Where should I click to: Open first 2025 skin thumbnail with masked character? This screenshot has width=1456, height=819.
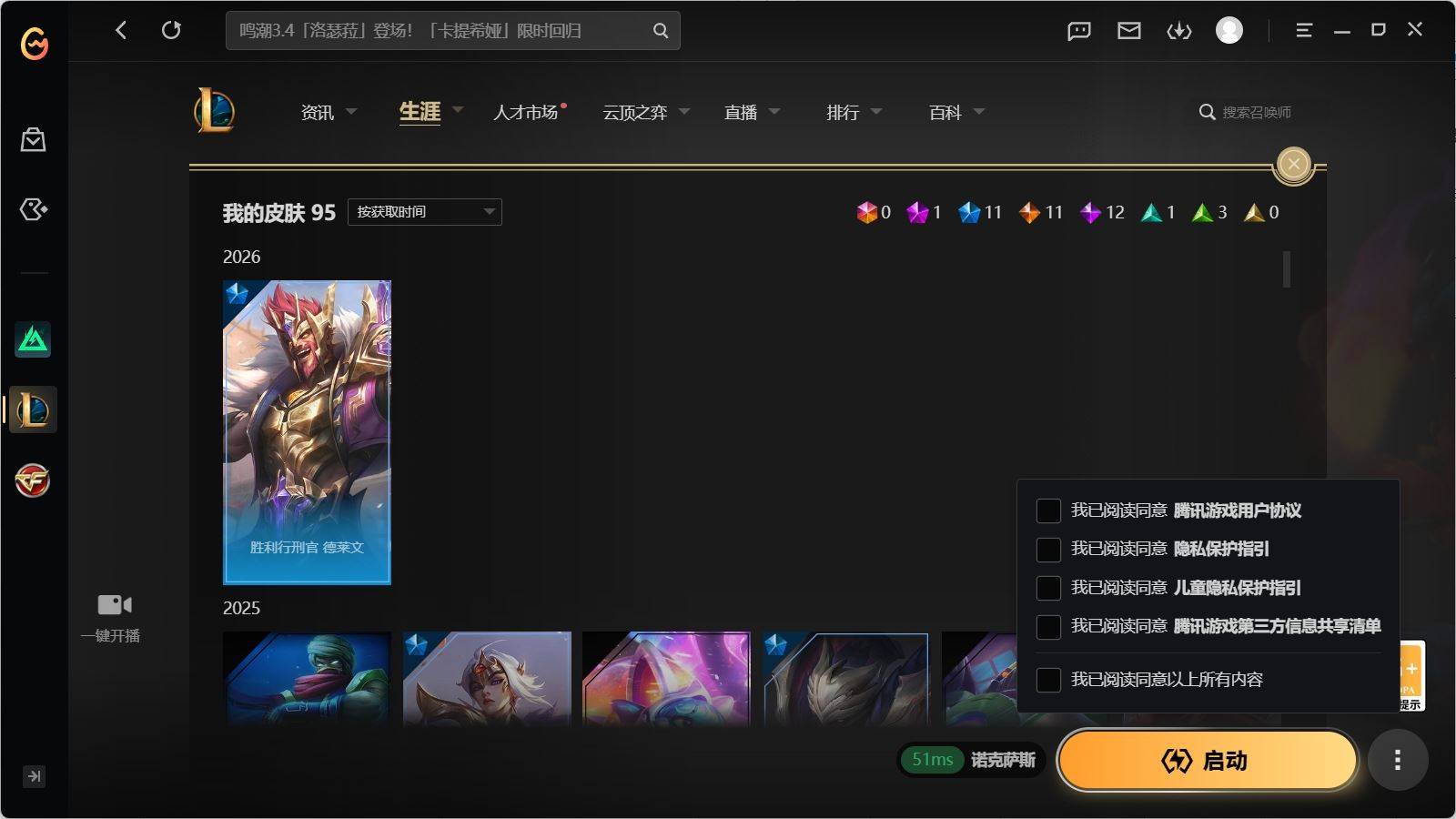click(307, 679)
